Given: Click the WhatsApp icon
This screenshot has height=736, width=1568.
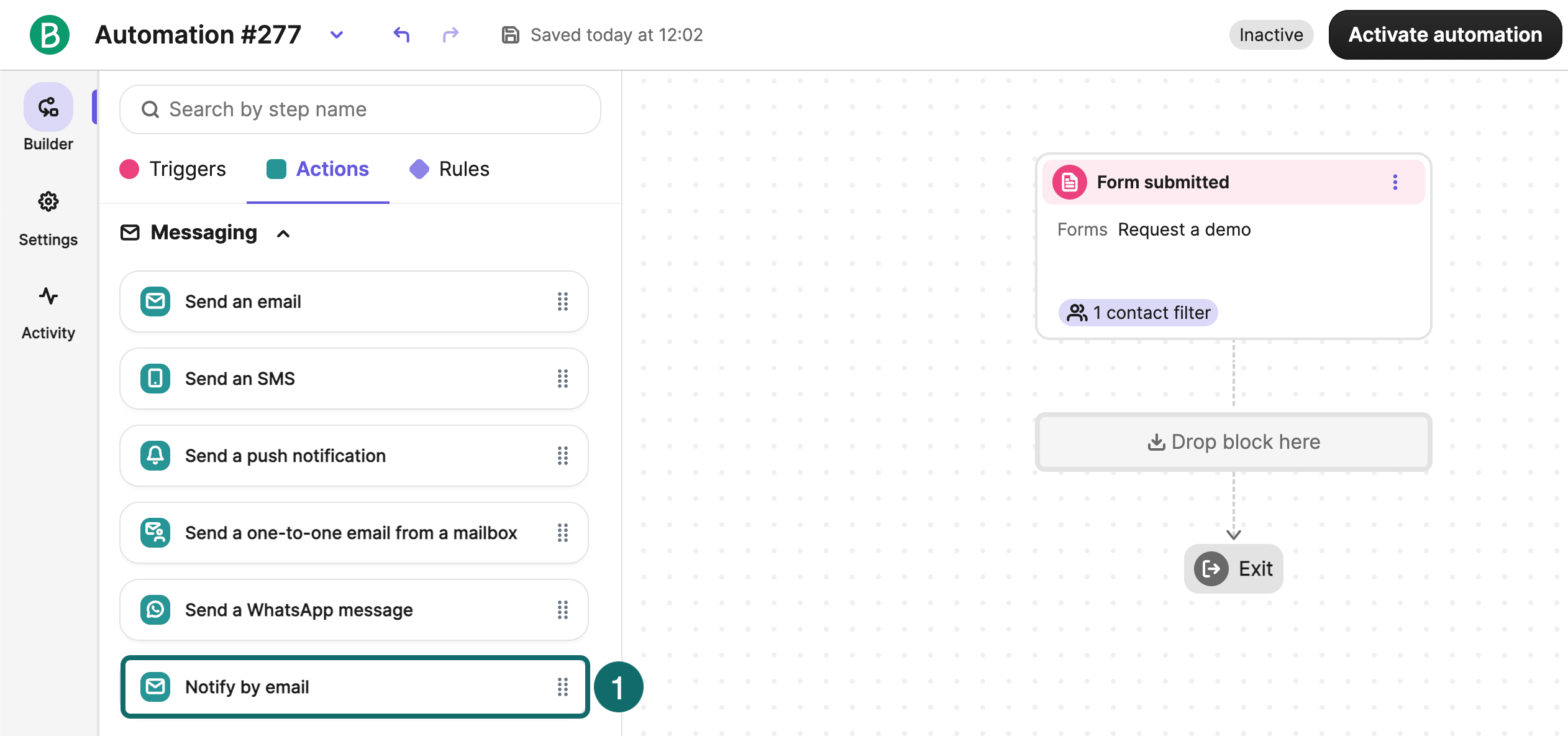Looking at the screenshot, I should pos(155,610).
